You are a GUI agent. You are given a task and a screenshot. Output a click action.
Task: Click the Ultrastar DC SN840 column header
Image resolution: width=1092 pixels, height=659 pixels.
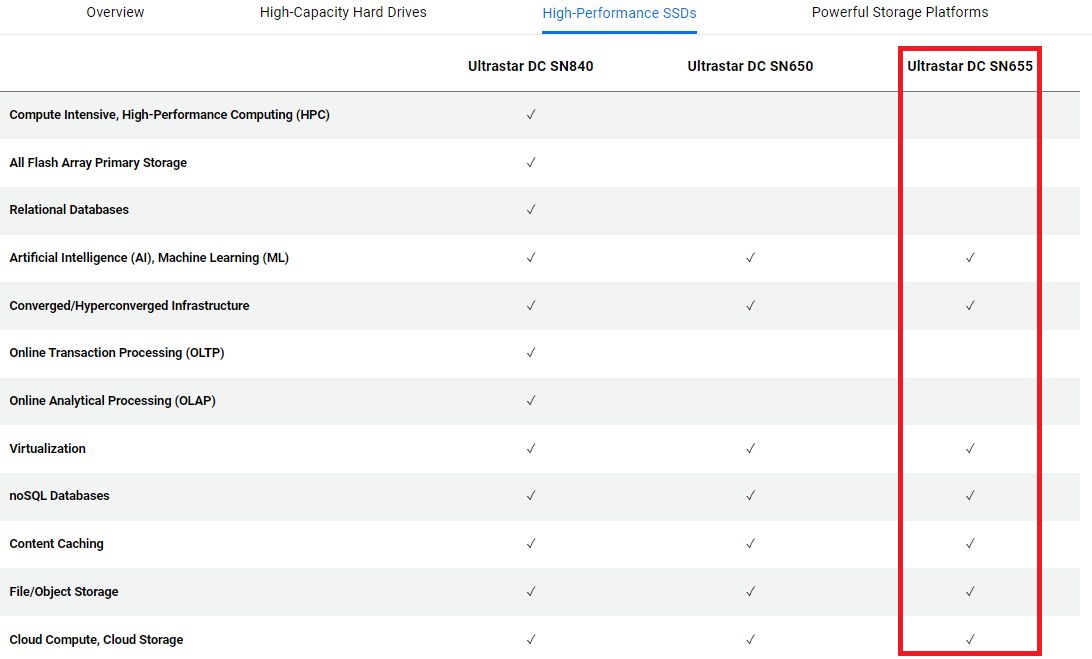530,67
